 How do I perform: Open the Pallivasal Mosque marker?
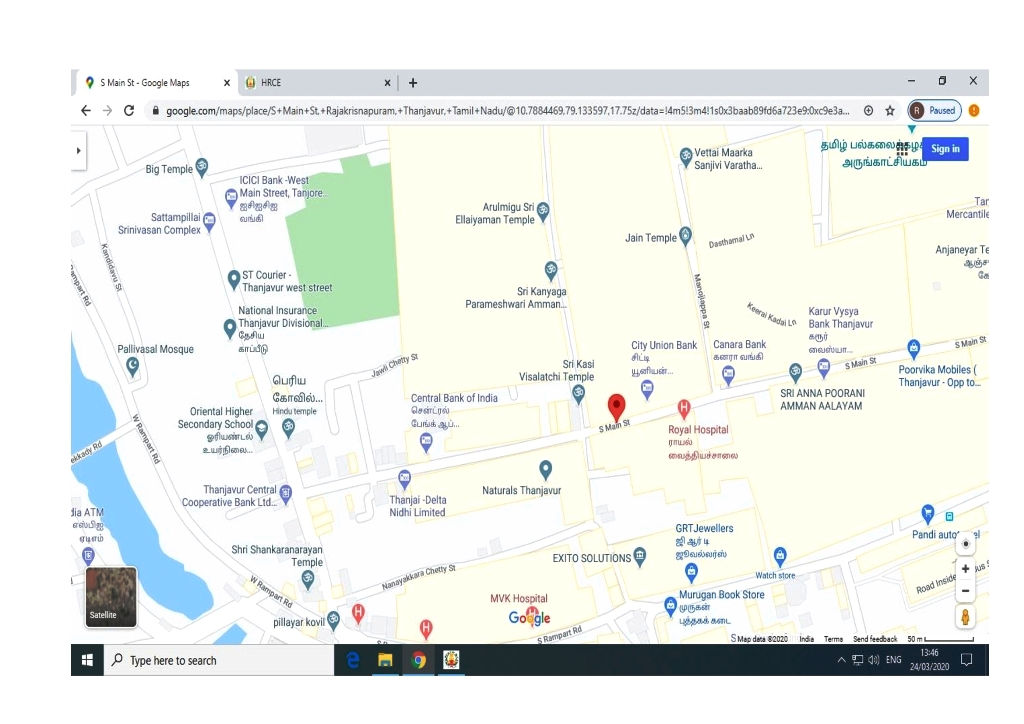tap(133, 367)
